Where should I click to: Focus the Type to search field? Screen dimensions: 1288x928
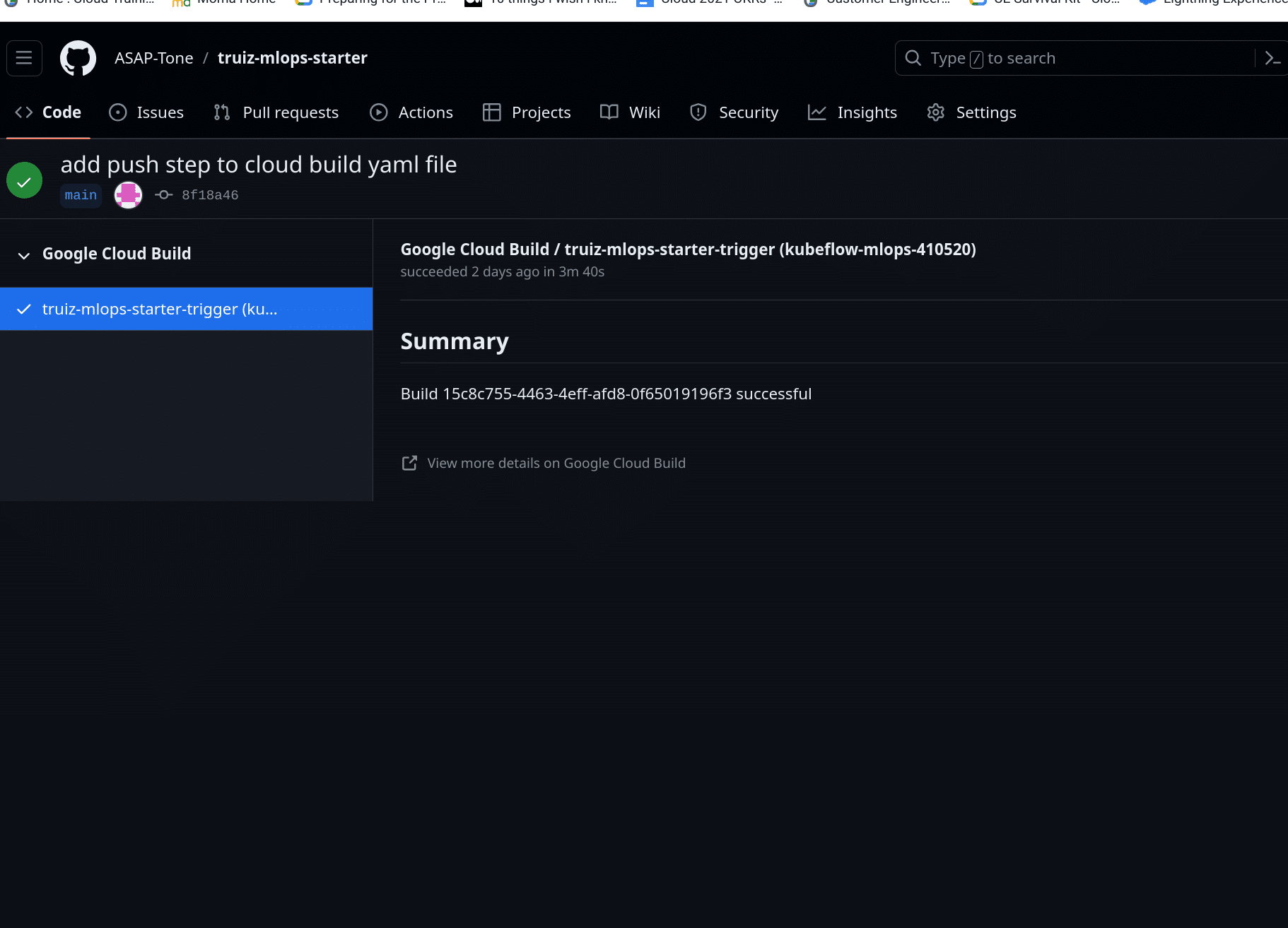[1075, 58]
